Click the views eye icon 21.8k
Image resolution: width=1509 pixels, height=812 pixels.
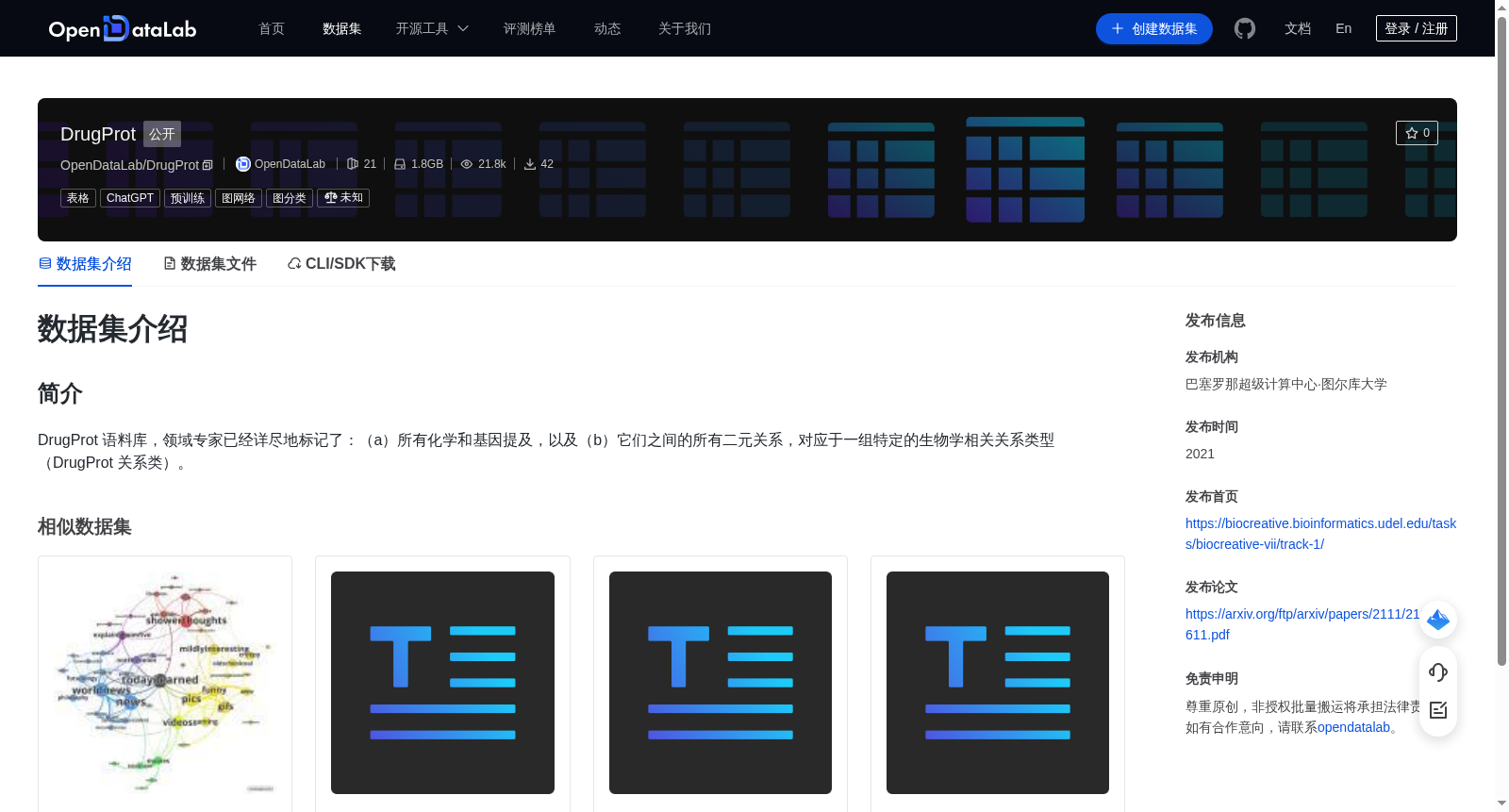[466, 164]
